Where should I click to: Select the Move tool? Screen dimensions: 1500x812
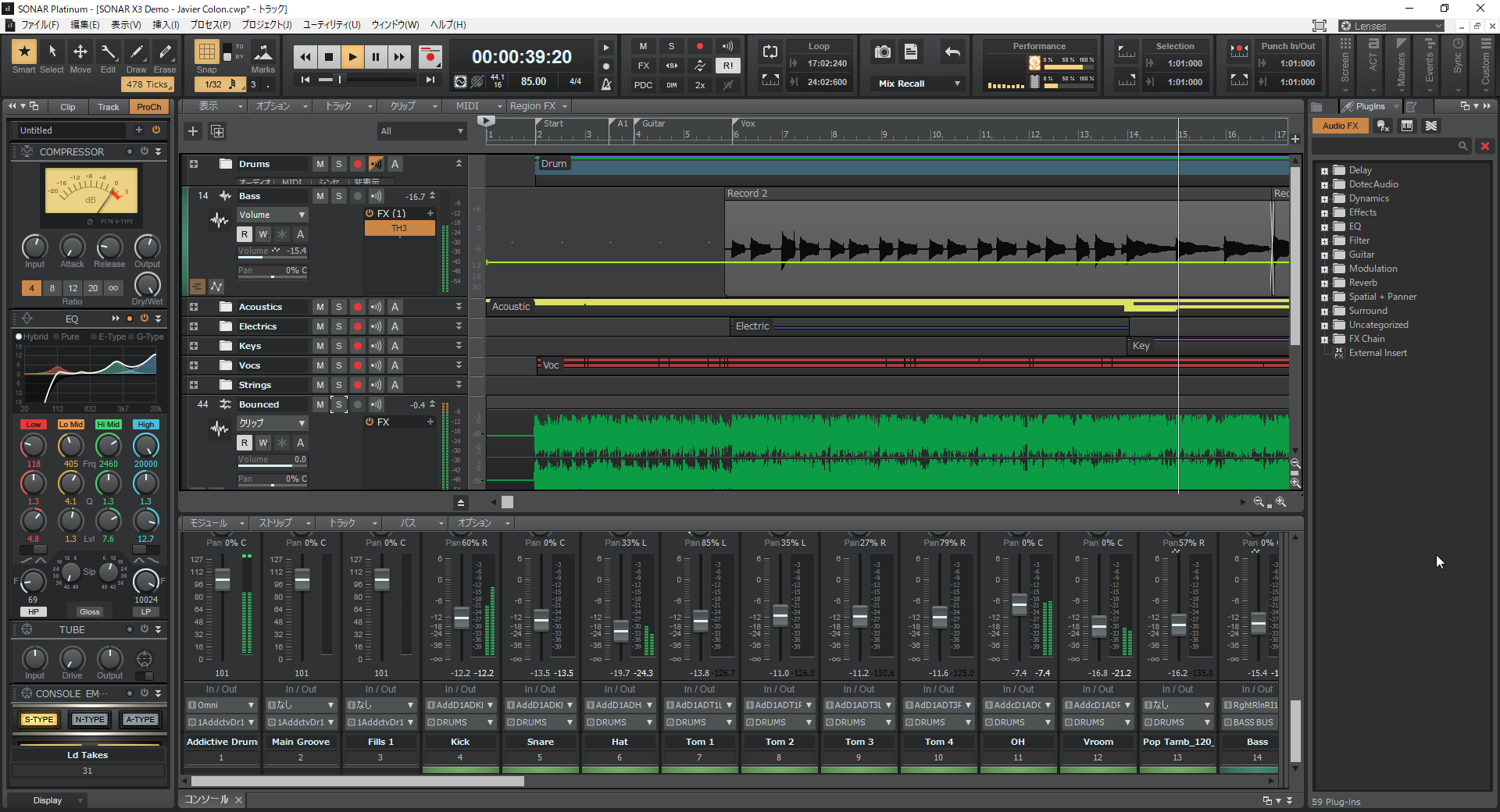click(x=80, y=52)
